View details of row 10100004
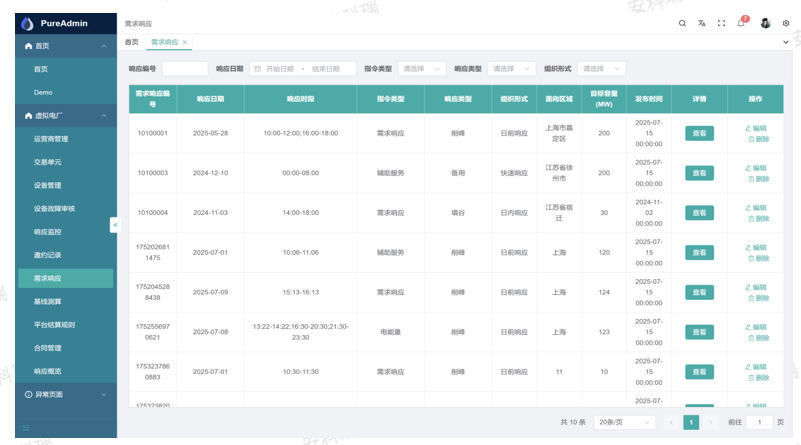This screenshot has height=445, width=801. coord(699,213)
